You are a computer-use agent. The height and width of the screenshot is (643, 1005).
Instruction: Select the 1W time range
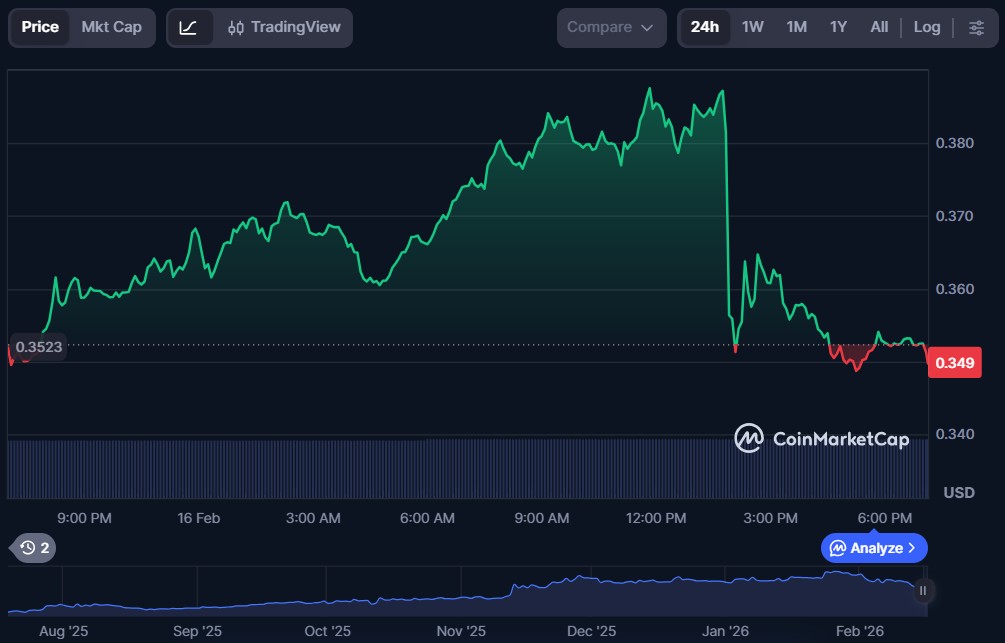(x=753, y=27)
